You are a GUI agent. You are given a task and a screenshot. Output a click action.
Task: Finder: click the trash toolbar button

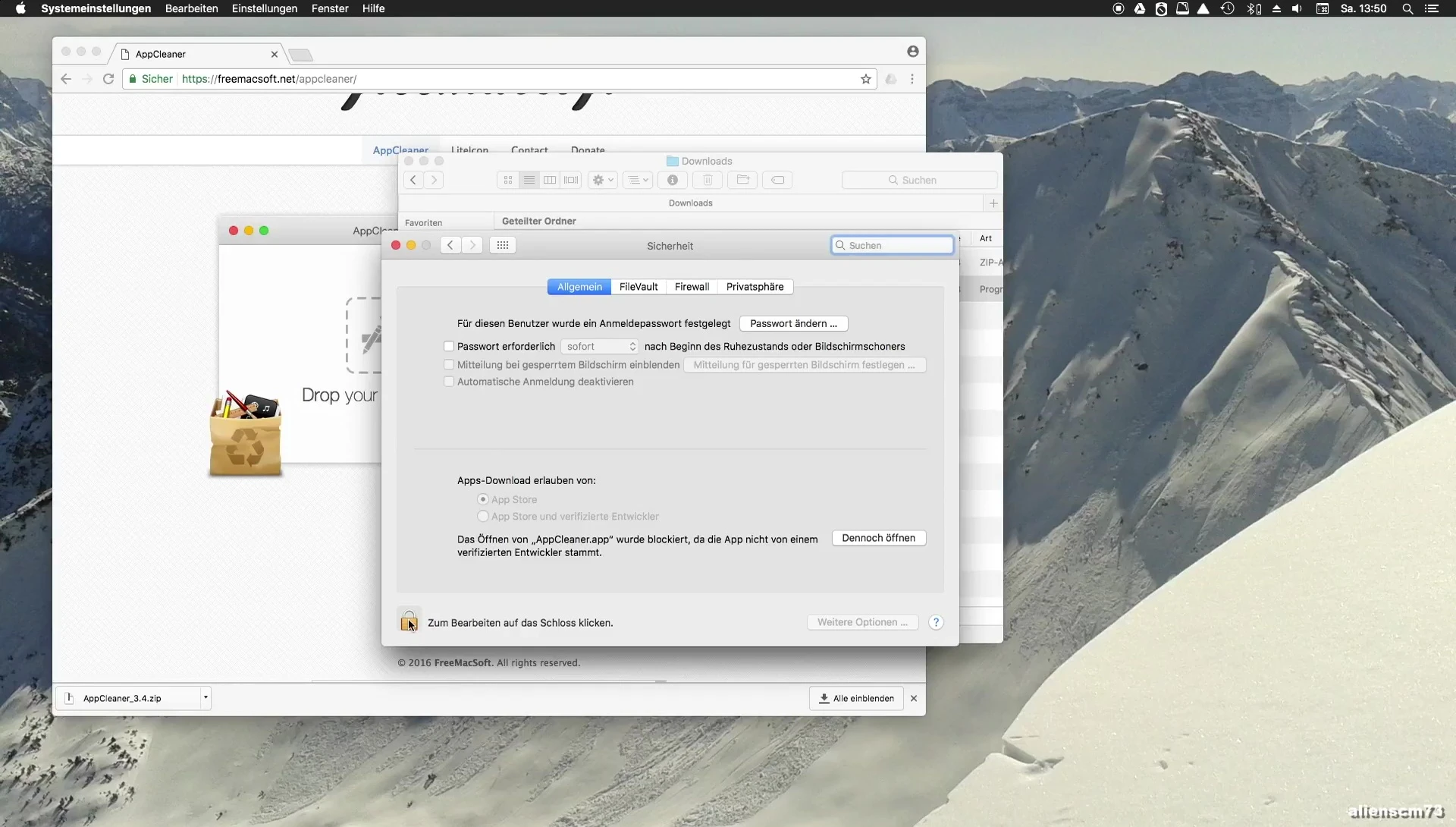[708, 180]
